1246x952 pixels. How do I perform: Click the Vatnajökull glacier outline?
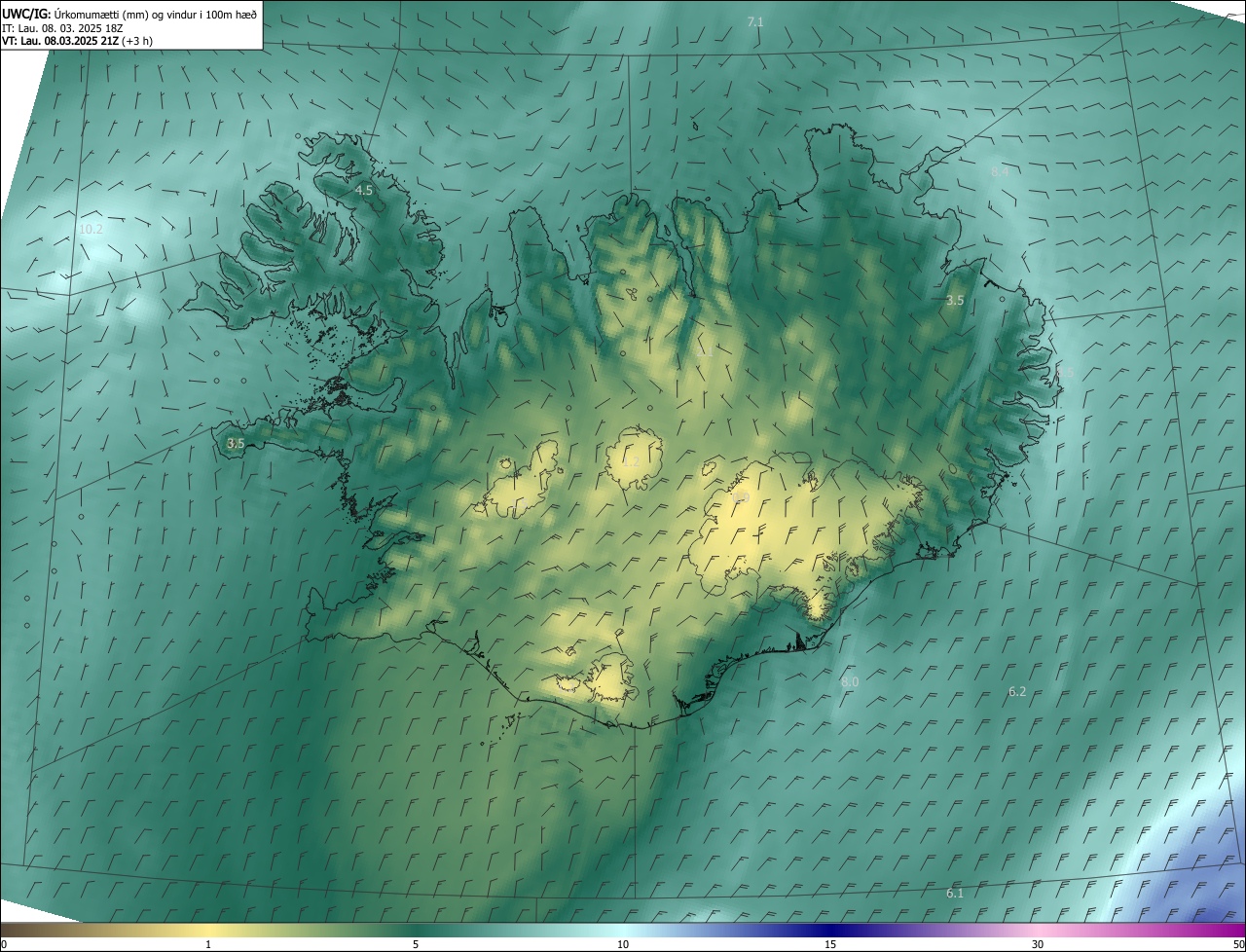pyautogui.click(x=808, y=531)
